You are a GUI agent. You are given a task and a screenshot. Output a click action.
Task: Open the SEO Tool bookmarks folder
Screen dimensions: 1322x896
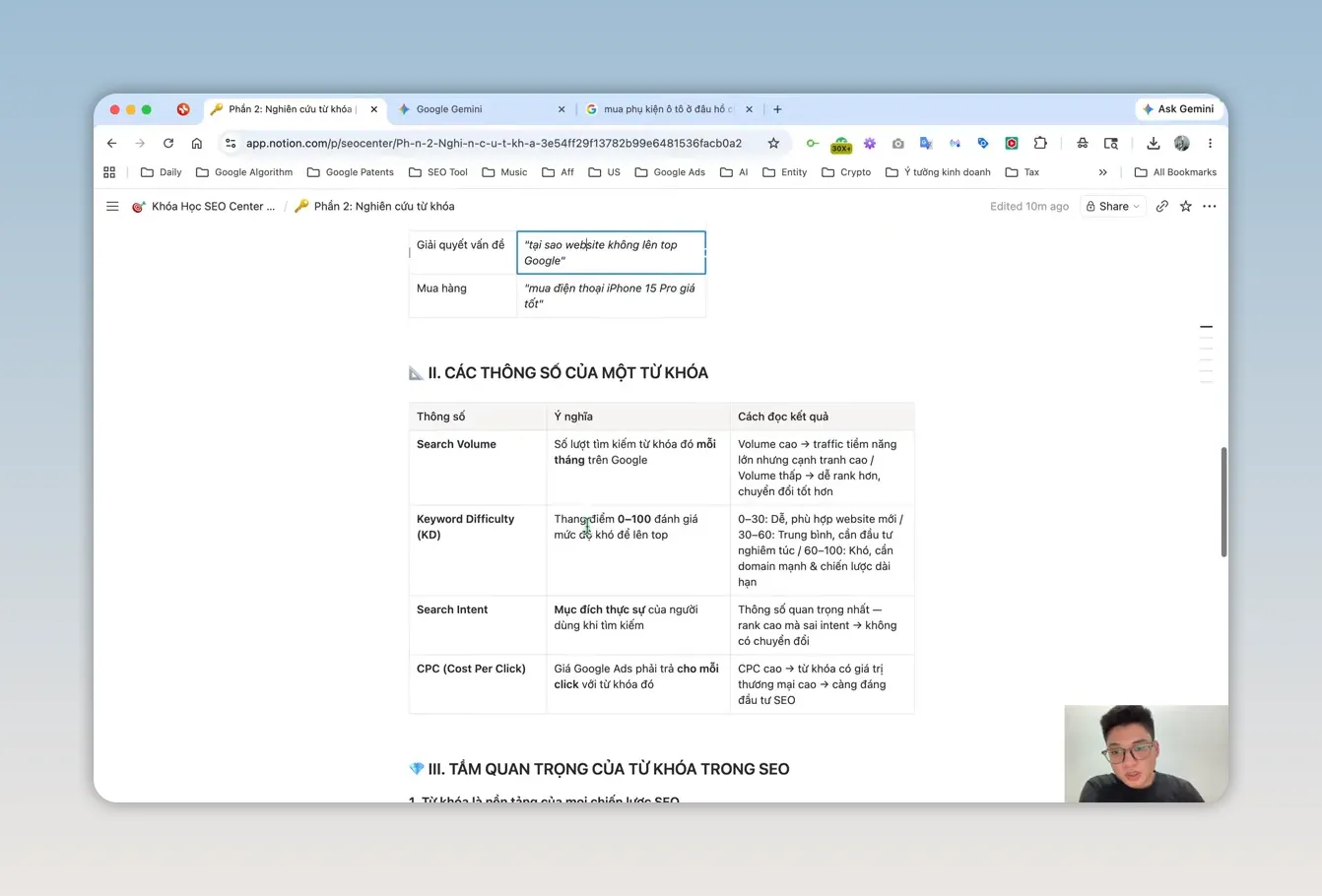click(438, 172)
